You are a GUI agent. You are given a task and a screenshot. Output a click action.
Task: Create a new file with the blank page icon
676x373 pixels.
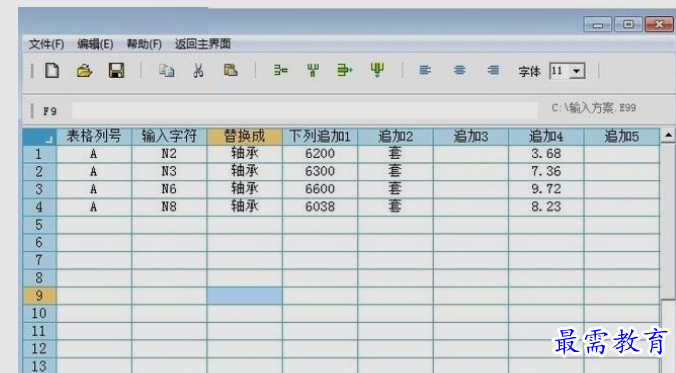pyautogui.click(x=52, y=70)
